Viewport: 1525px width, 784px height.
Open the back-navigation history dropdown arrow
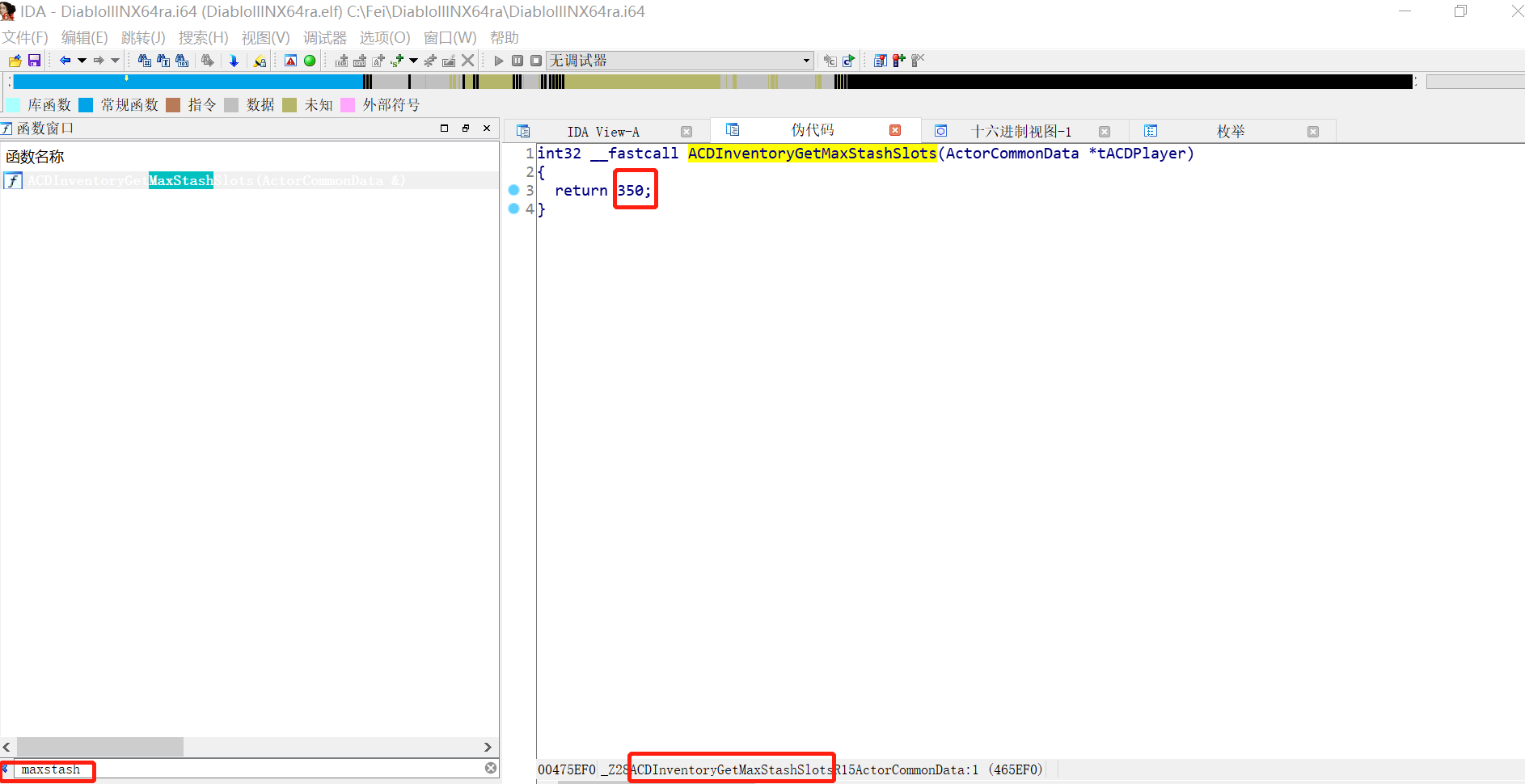tap(82, 61)
